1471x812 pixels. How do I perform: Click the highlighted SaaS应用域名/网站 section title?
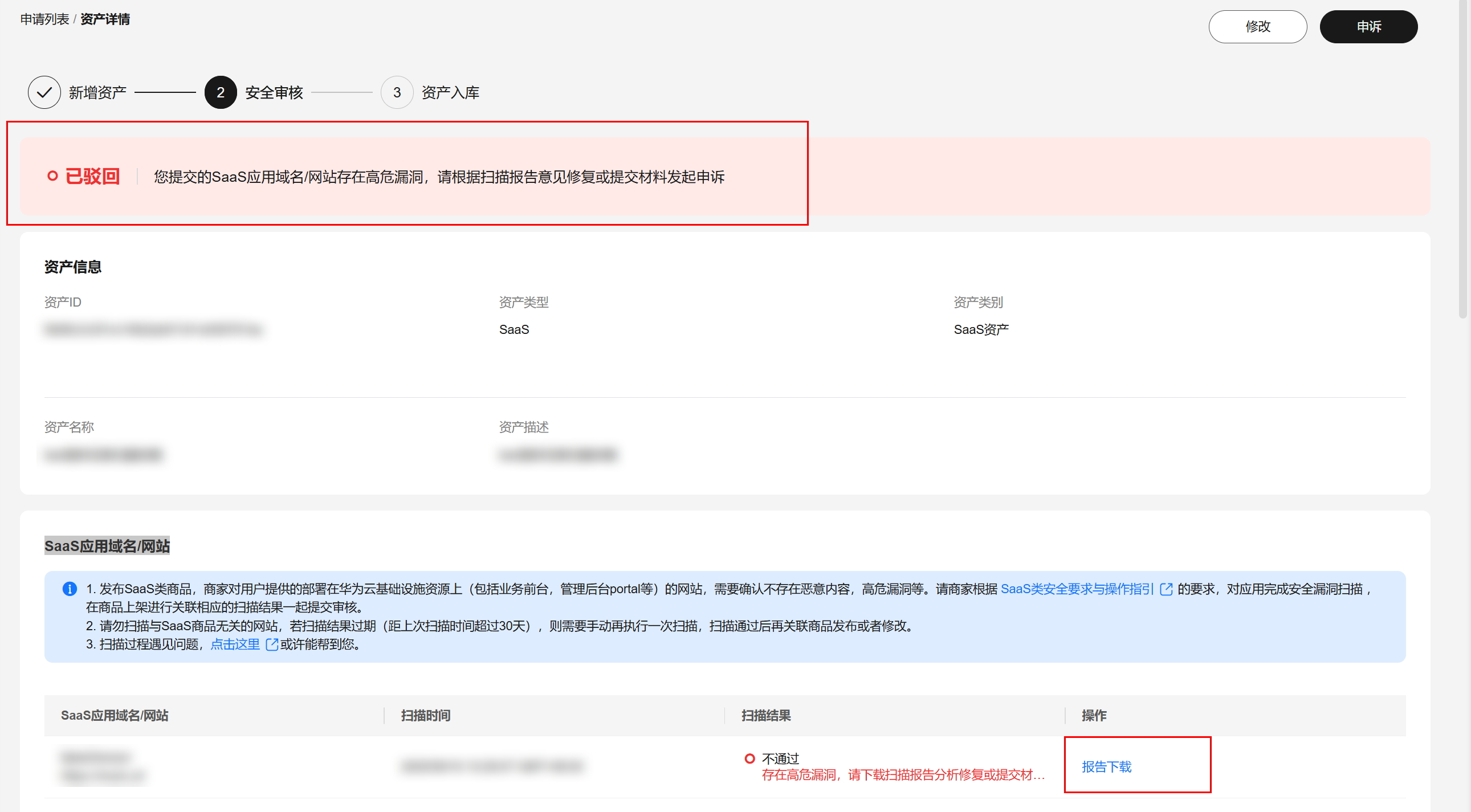click(107, 546)
